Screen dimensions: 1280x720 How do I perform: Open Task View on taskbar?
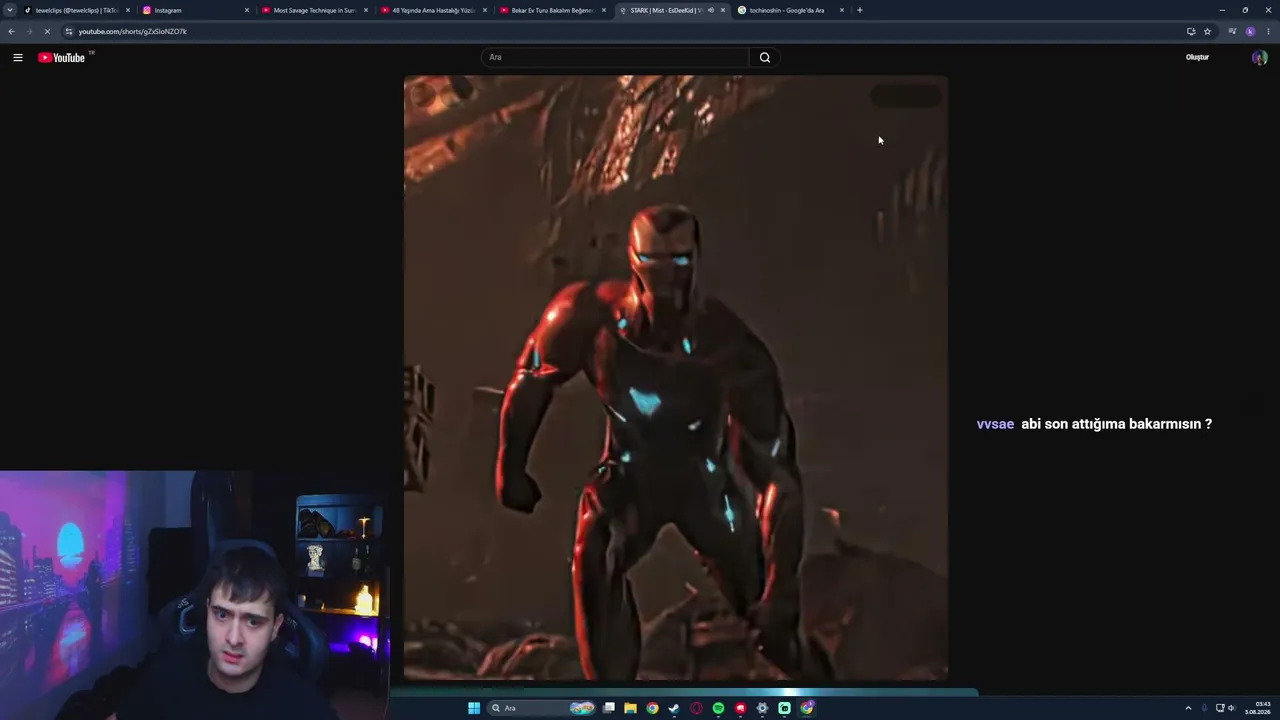[608, 708]
